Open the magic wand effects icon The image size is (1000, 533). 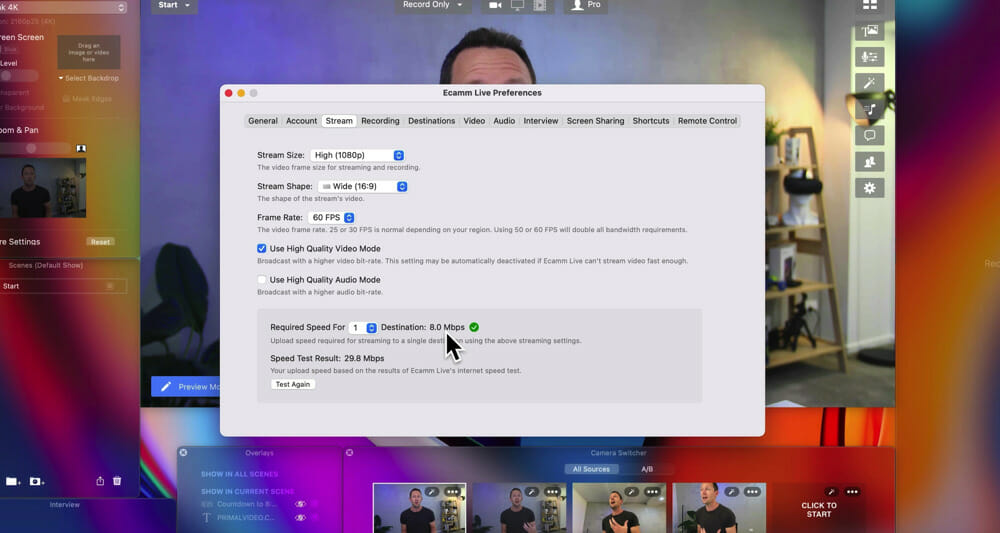870,83
